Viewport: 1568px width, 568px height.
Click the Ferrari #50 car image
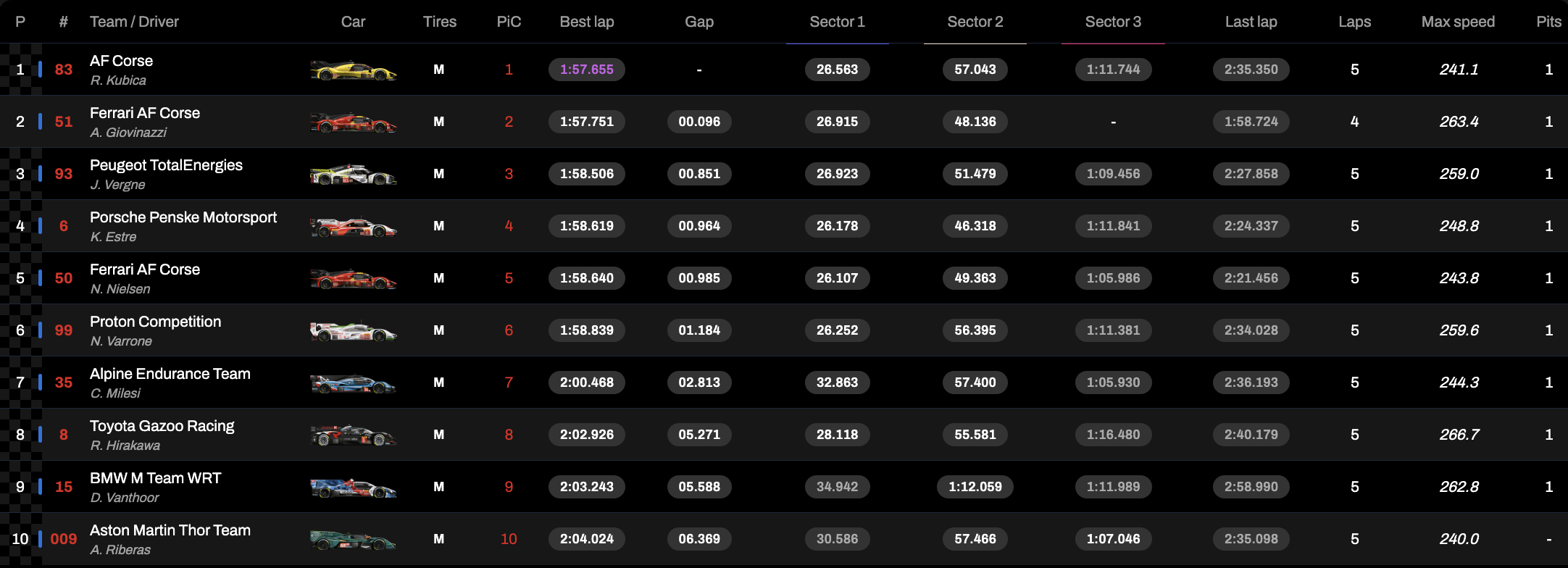click(x=354, y=279)
